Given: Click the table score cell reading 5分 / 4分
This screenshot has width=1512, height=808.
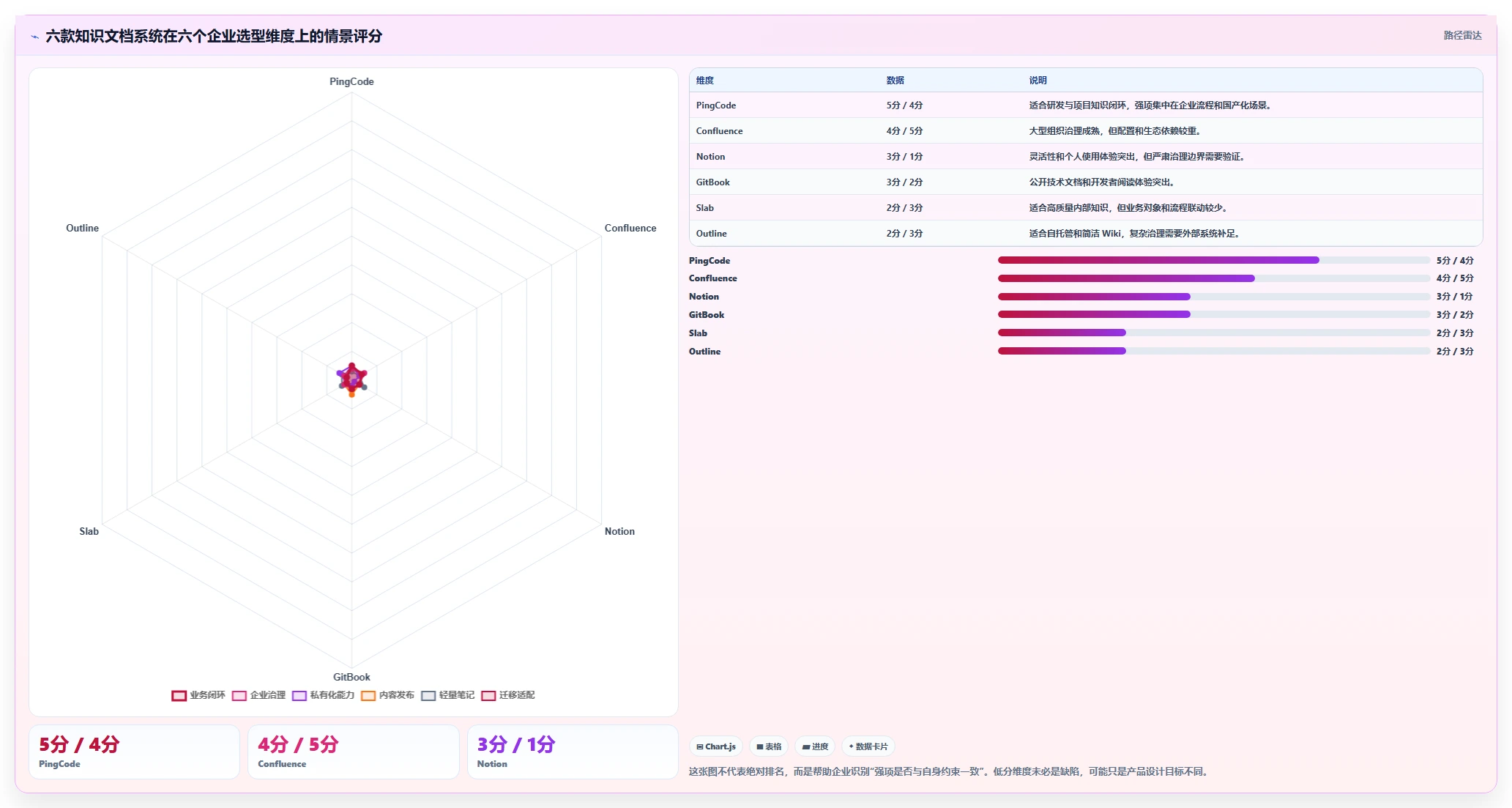Looking at the screenshot, I should (904, 105).
